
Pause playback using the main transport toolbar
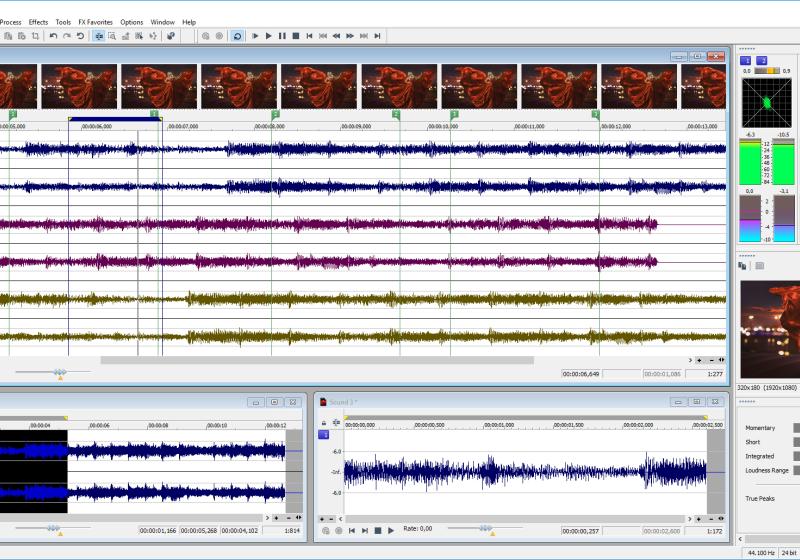[x=282, y=36]
